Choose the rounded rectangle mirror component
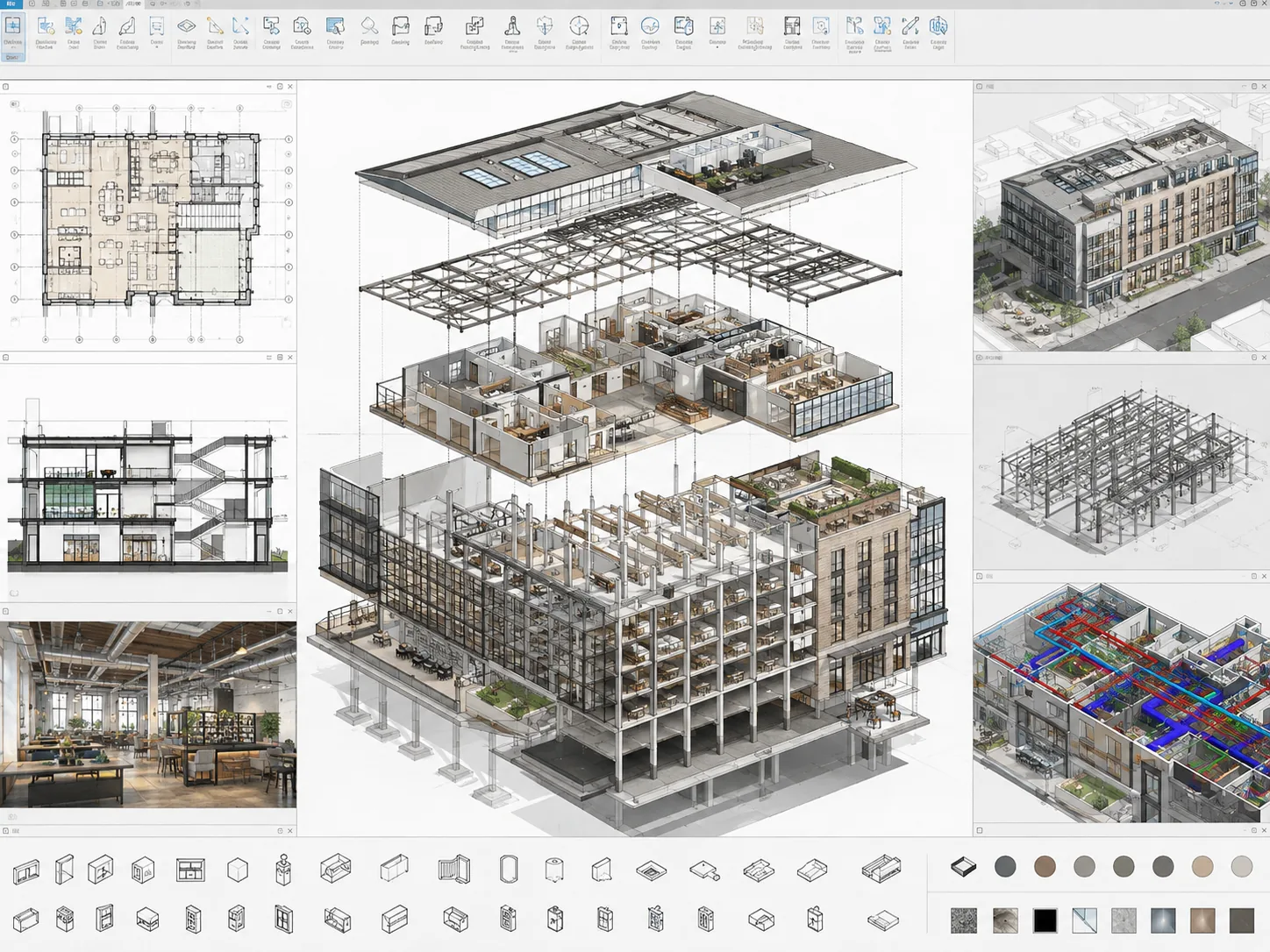This screenshot has width=1270, height=952. pyautogui.click(x=509, y=870)
